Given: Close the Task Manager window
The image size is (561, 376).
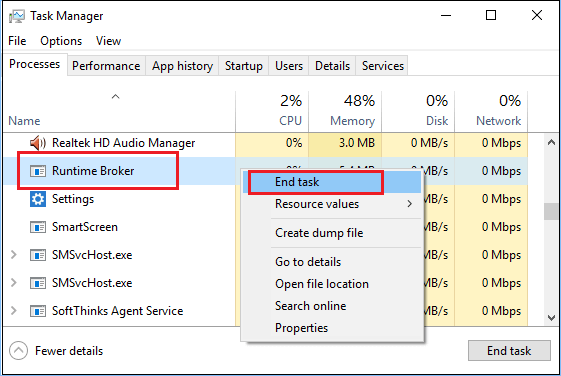Looking at the screenshot, I should 537,15.
